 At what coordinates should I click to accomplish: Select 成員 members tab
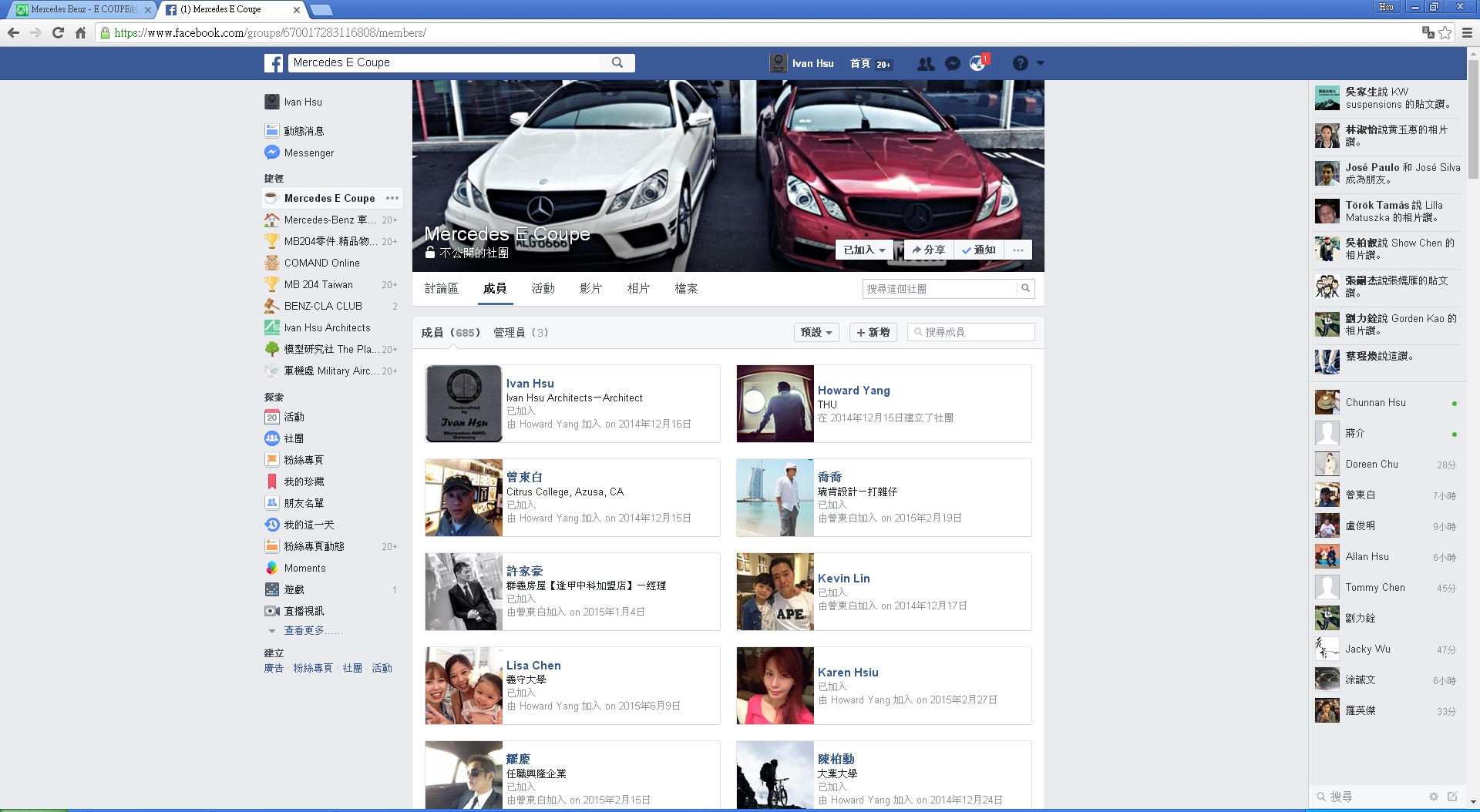point(495,288)
